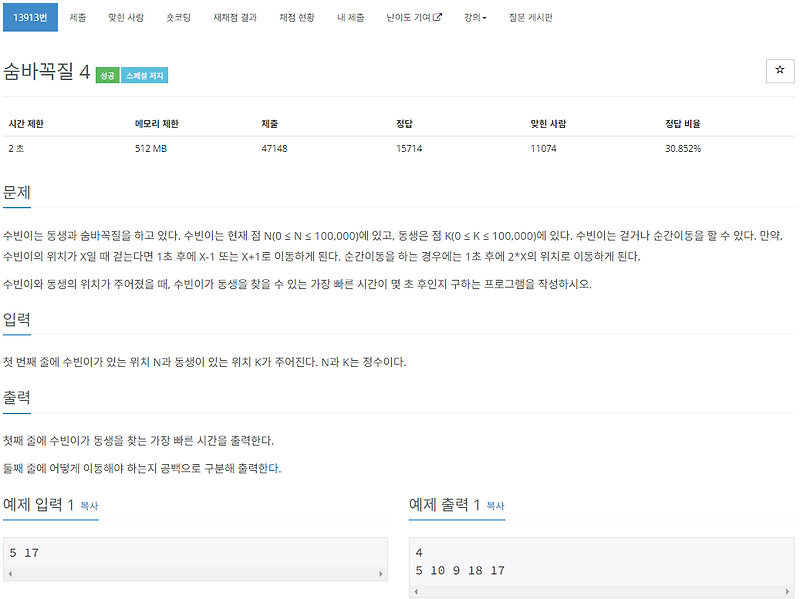Open 내 제출 to see my submissions
800x599 pixels.
[350, 16]
